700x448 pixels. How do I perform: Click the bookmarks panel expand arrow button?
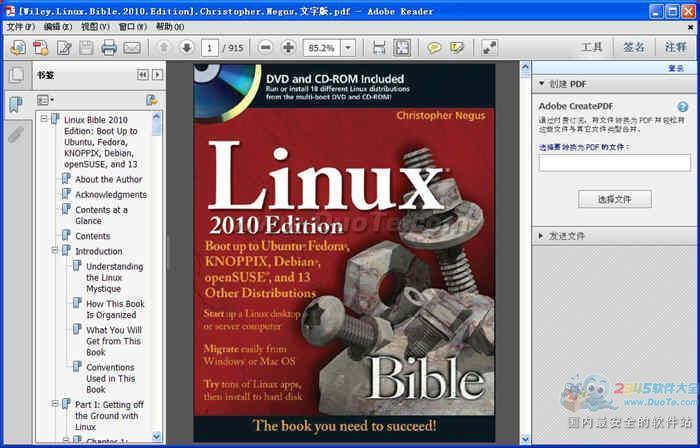coord(157,75)
